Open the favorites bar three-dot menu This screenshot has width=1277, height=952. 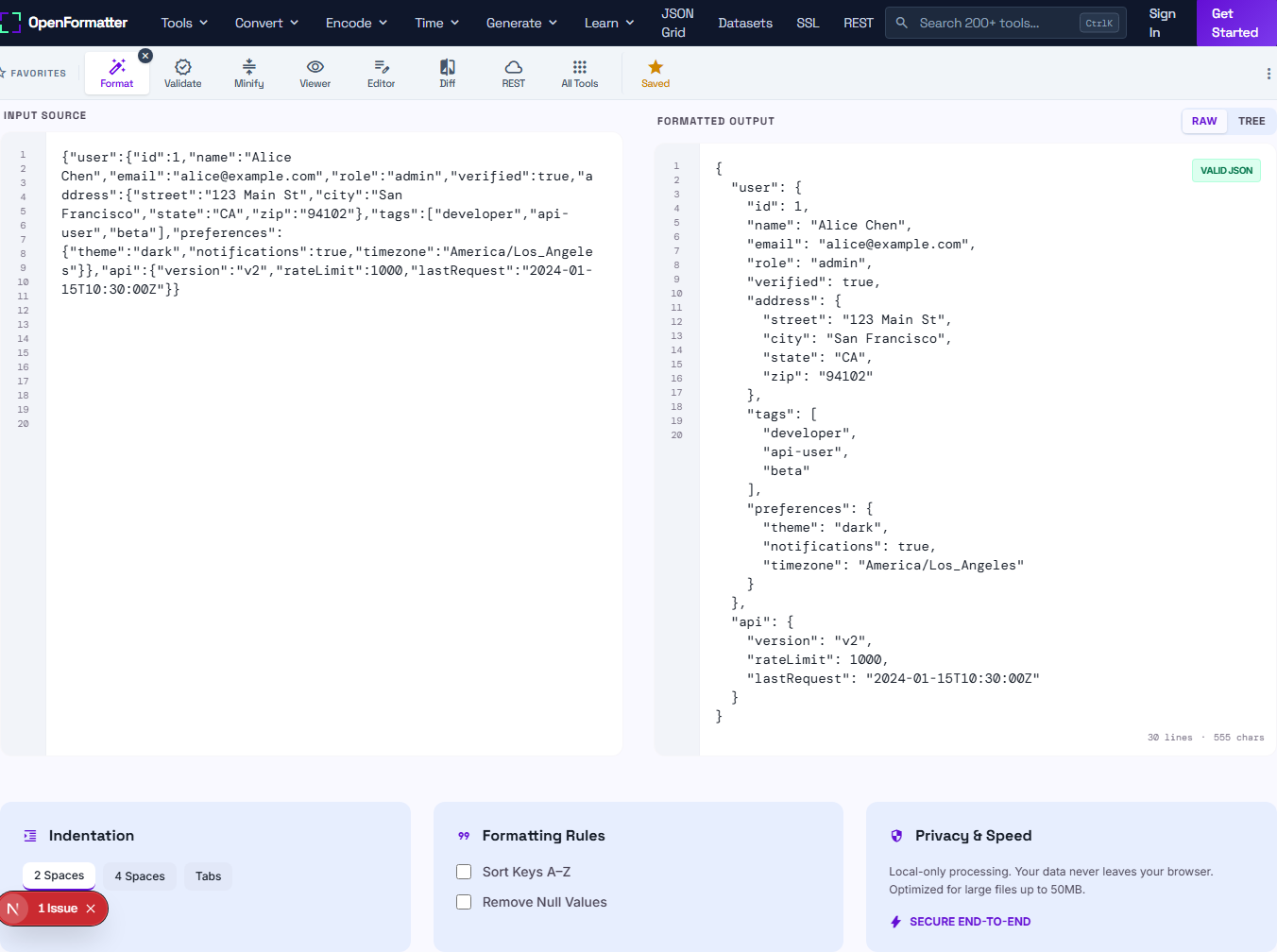[x=1268, y=74]
